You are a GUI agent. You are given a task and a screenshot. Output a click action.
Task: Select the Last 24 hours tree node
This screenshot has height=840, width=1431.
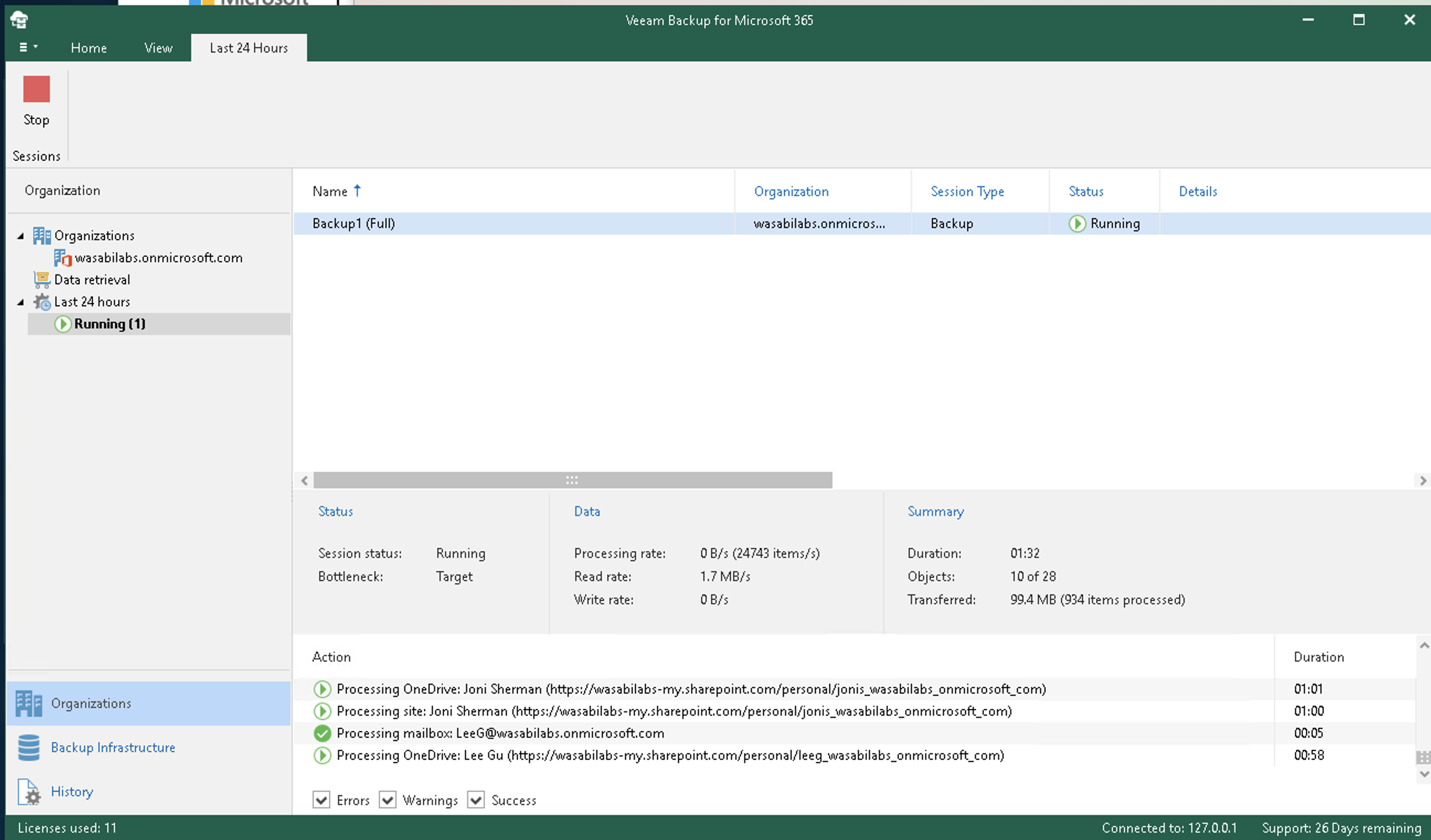[92, 302]
